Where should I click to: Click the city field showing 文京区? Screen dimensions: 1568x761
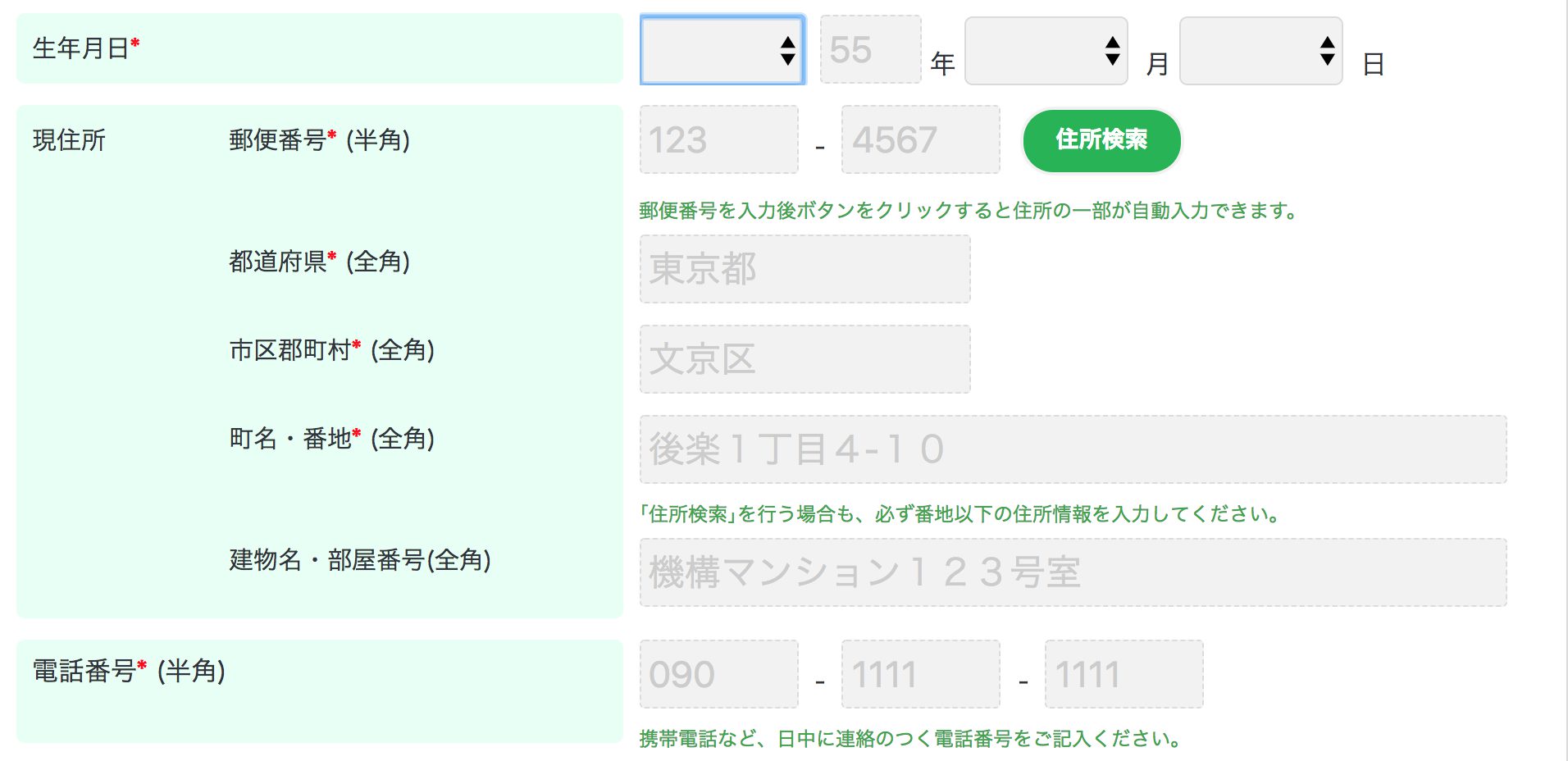[x=805, y=359]
